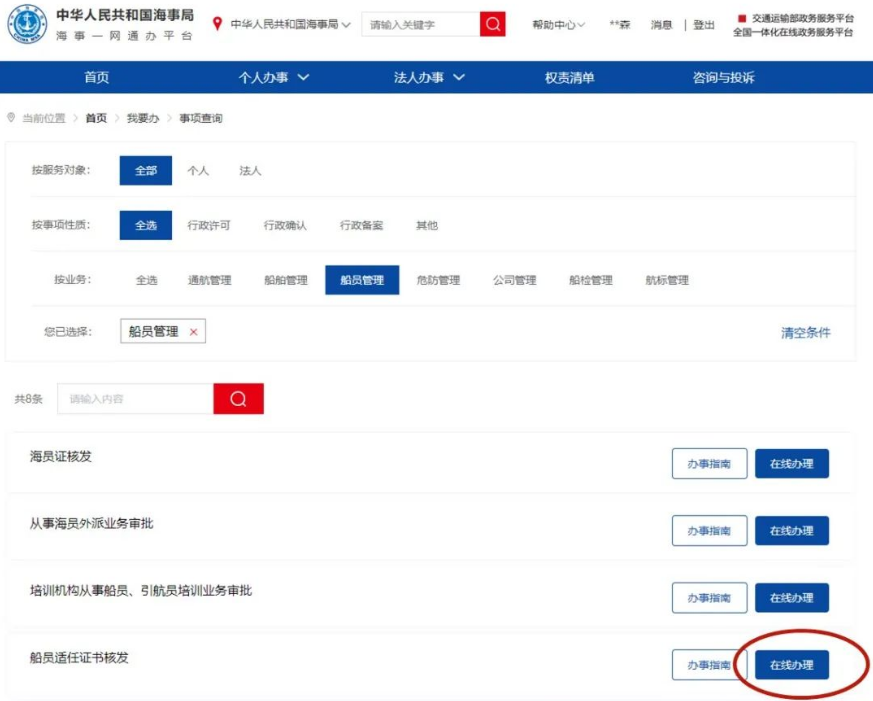Remove the 船员管理 filter tag with red X

(193, 332)
